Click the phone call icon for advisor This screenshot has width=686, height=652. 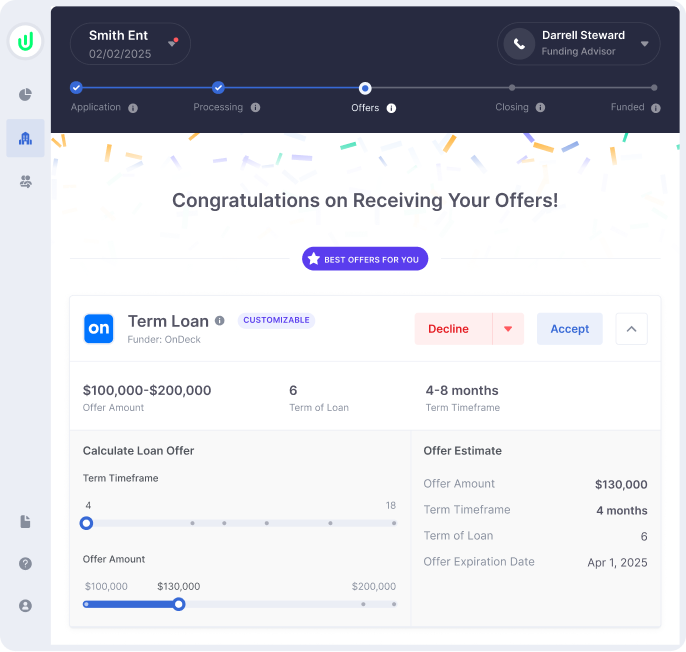519,44
